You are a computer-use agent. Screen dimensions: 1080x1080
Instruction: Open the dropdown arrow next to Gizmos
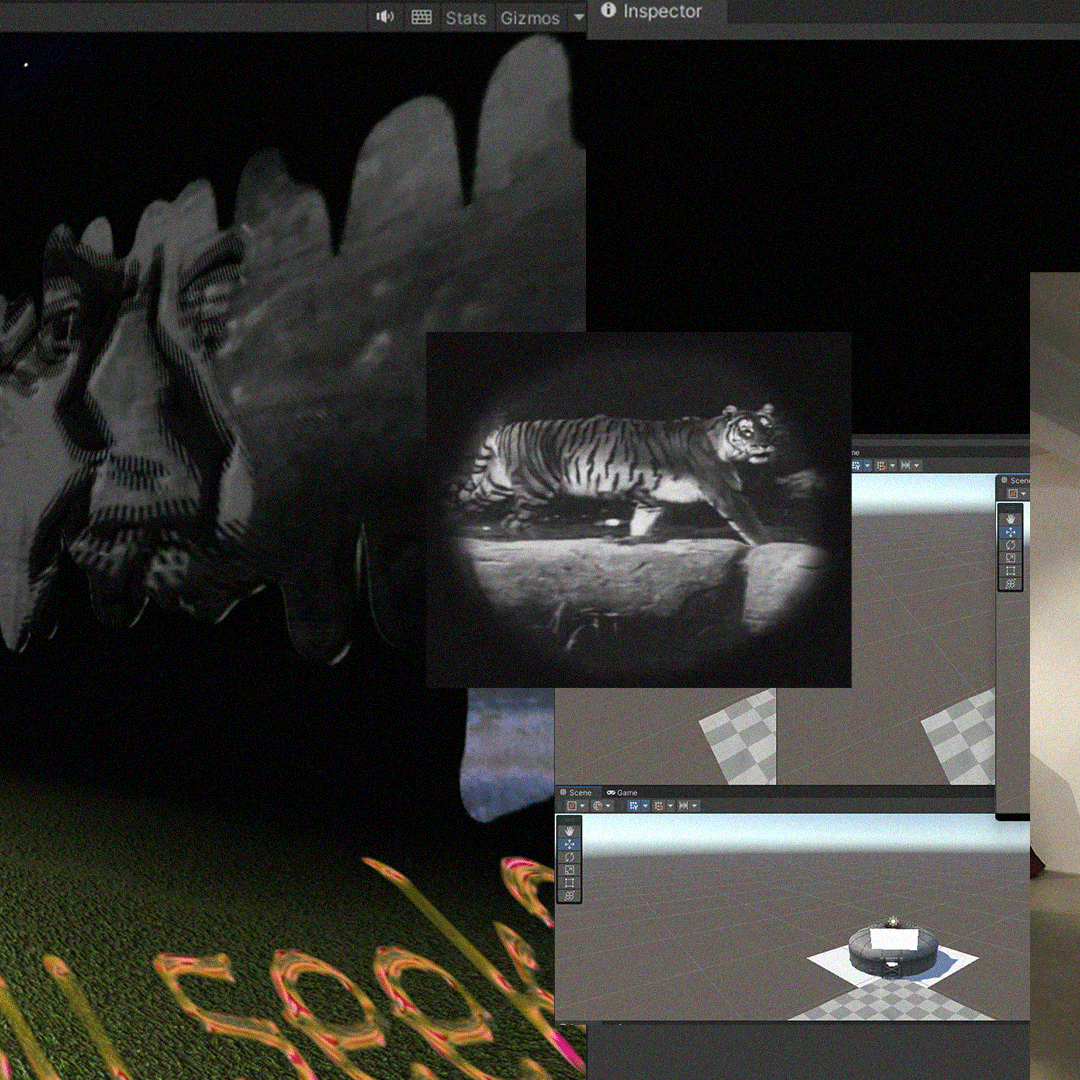pyautogui.click(x=579, y=17)
